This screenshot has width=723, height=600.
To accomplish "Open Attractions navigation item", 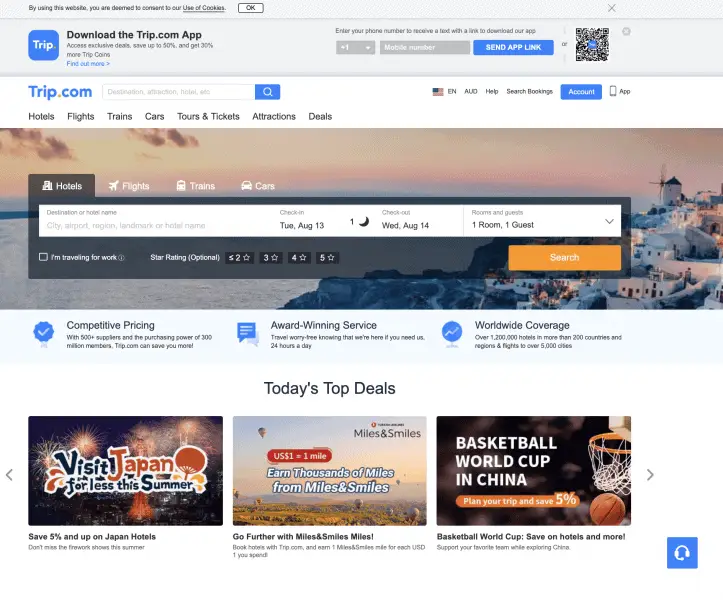I will click(274, 116).
